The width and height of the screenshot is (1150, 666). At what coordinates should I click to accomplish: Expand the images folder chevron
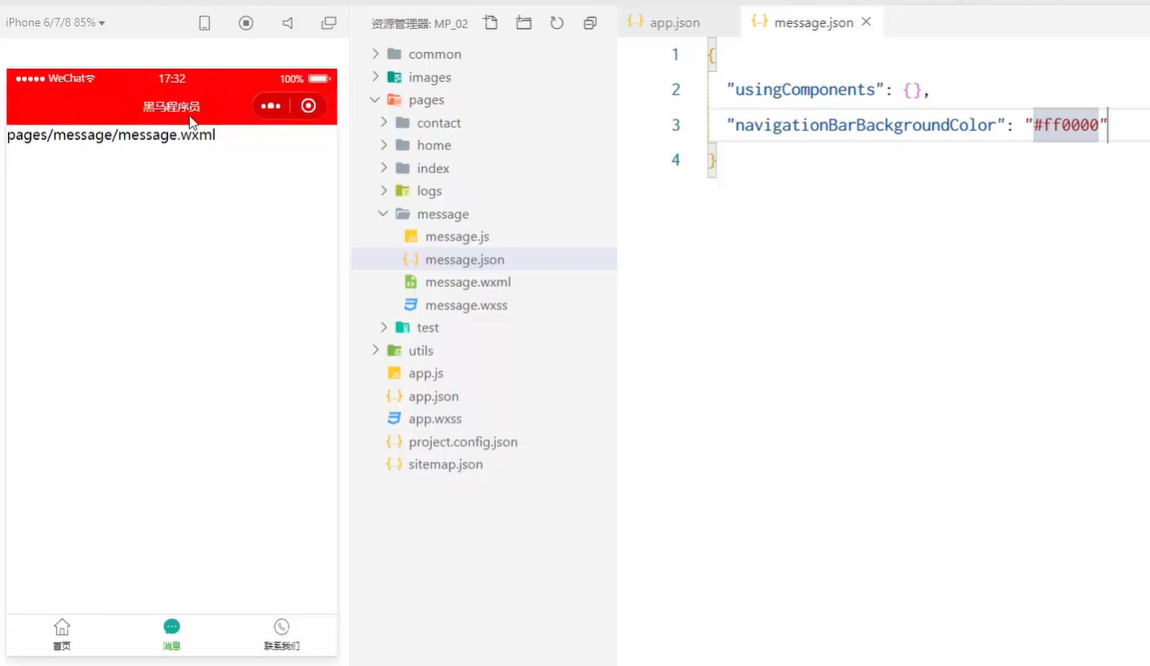[x=376, y=76]
